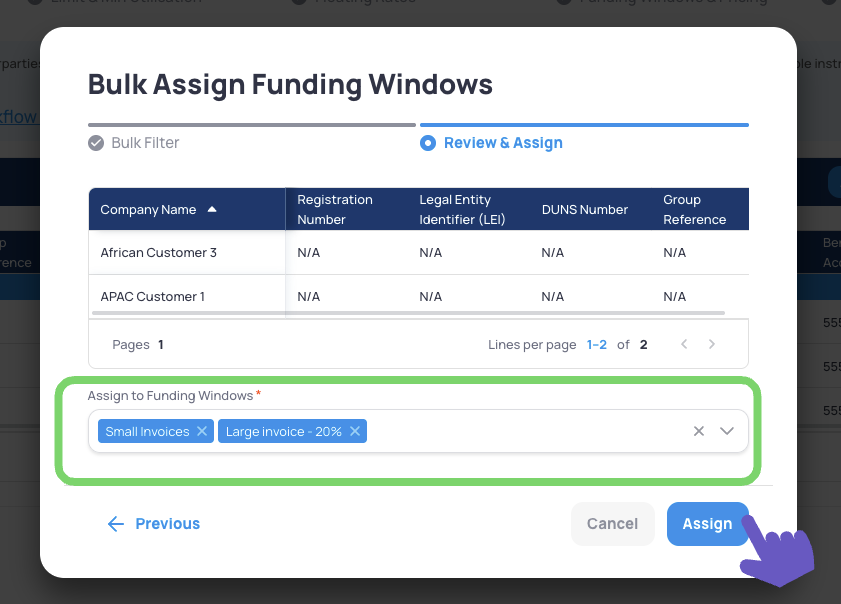Click the Company Name sort arrow
Image resolution: width=841 pixels, height=604 pixels.
[x=212, y=210]
